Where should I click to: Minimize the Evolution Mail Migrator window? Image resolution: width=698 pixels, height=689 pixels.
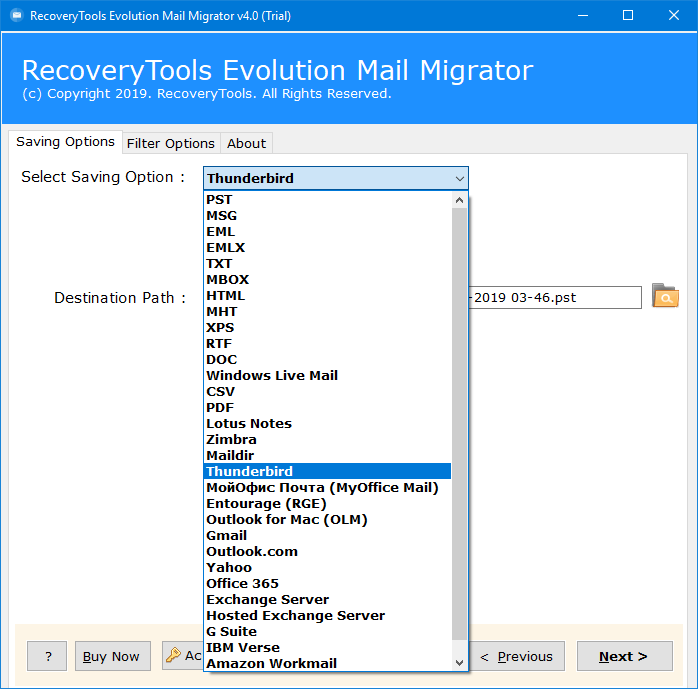(x=583, y=16)
